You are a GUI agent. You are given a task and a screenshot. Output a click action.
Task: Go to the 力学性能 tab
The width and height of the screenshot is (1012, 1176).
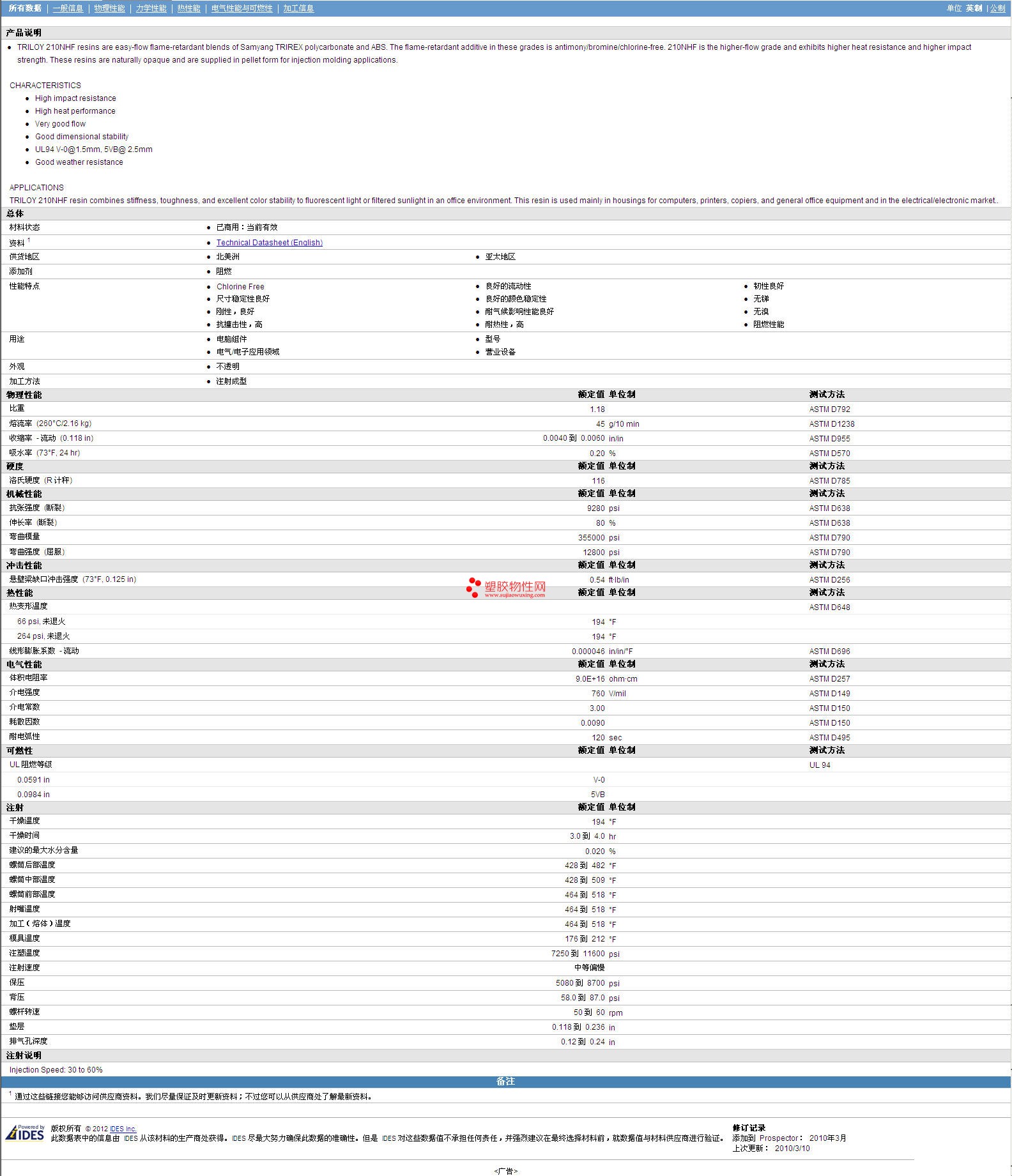pos(151,8)
